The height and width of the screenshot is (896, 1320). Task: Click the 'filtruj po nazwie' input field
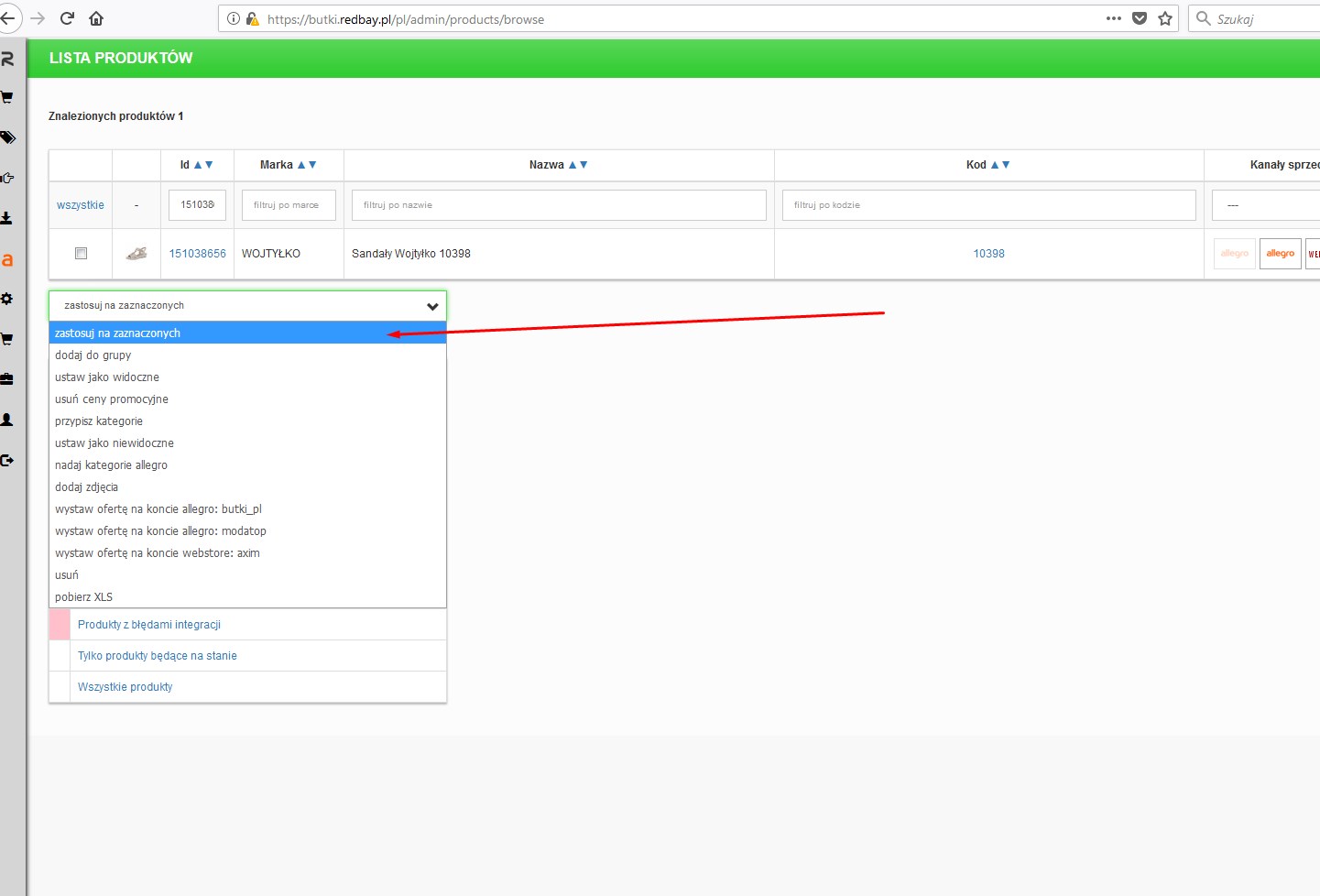pyautogui.click(x=559, y=205)
